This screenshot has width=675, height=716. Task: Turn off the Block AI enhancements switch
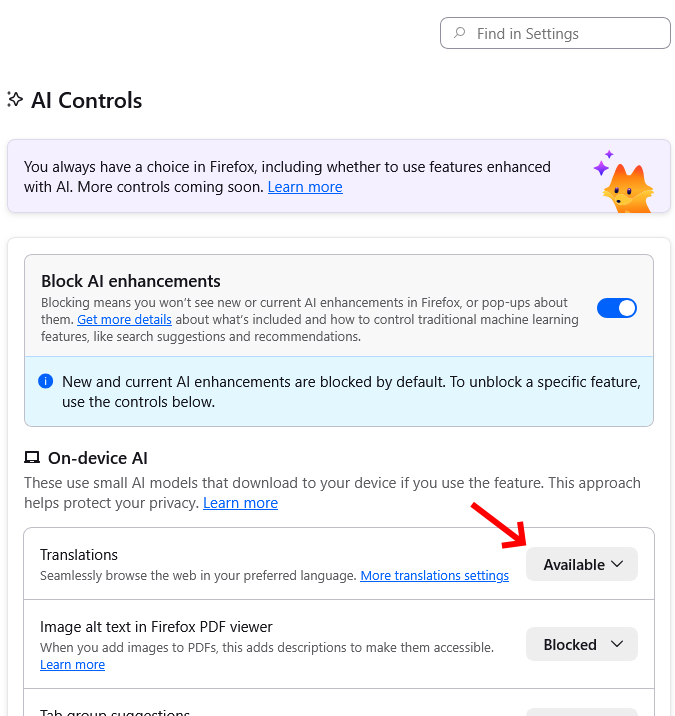coord(617,308)
